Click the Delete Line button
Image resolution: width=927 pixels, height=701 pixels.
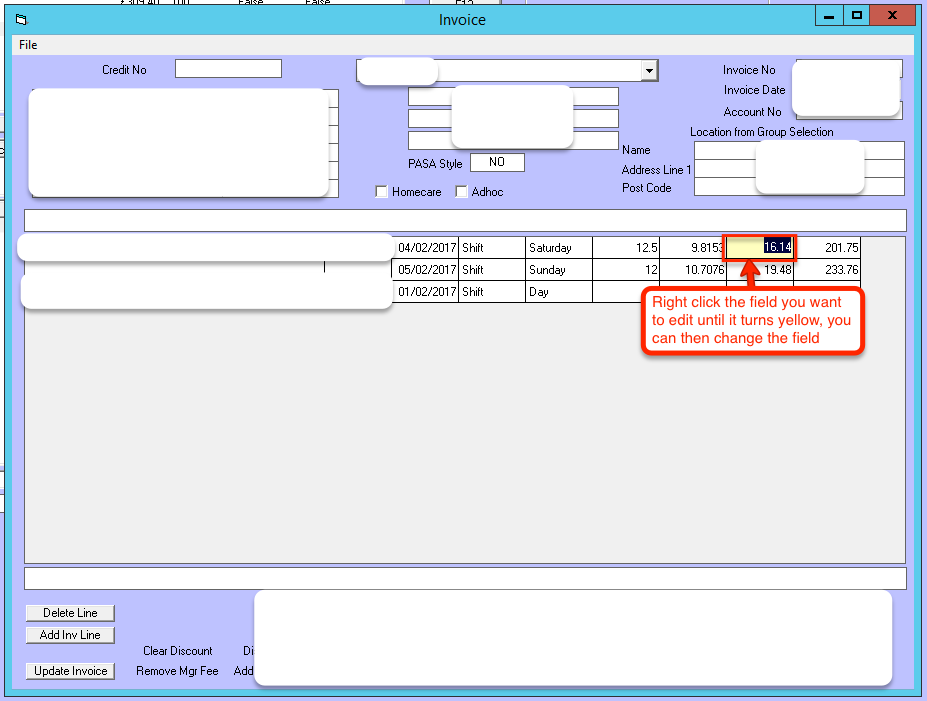(70, 613)
